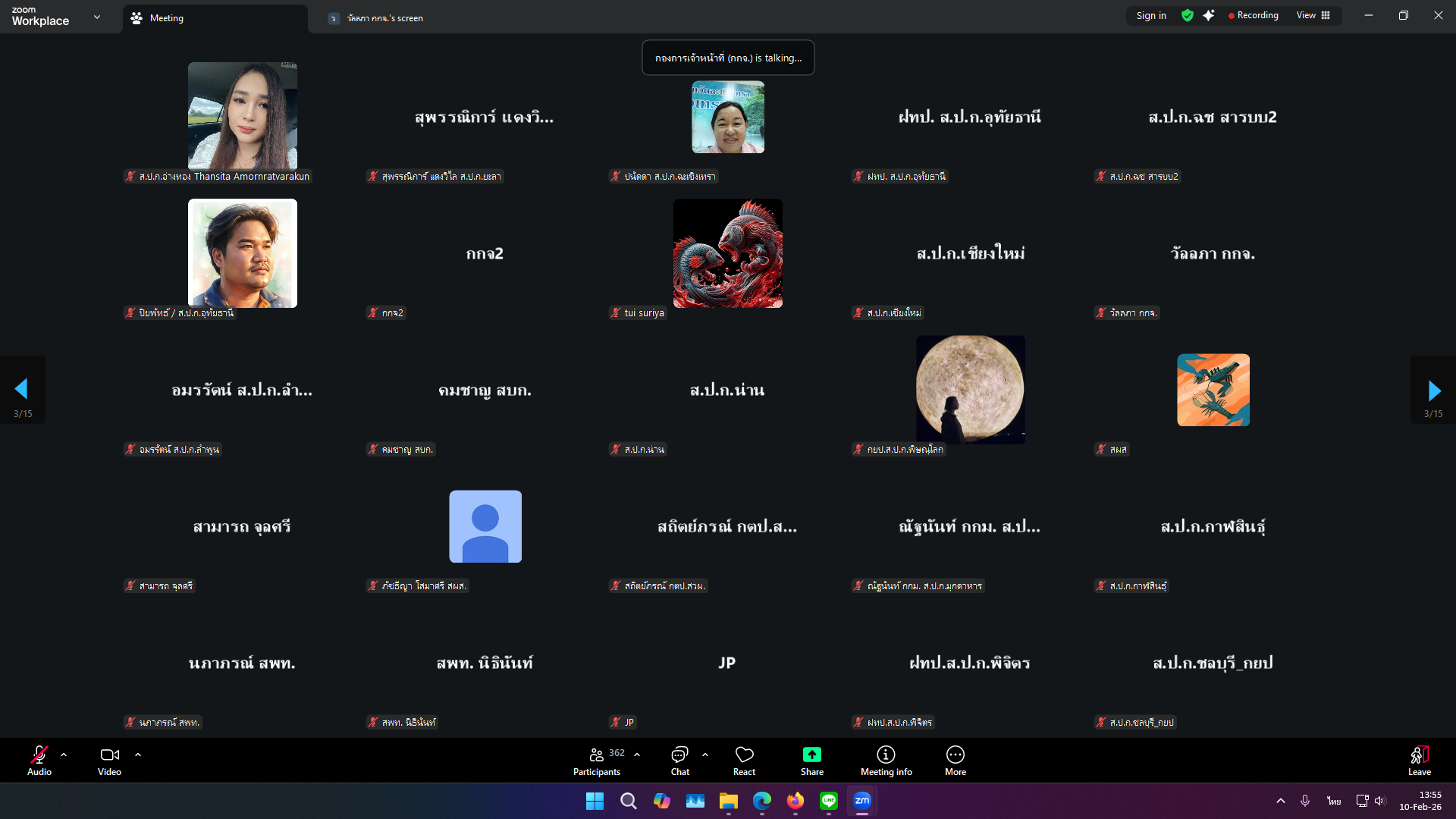This screenshot has width=1456, height=819.
Task: Switch to the Meeting tab
Action: tap(167, 18)
